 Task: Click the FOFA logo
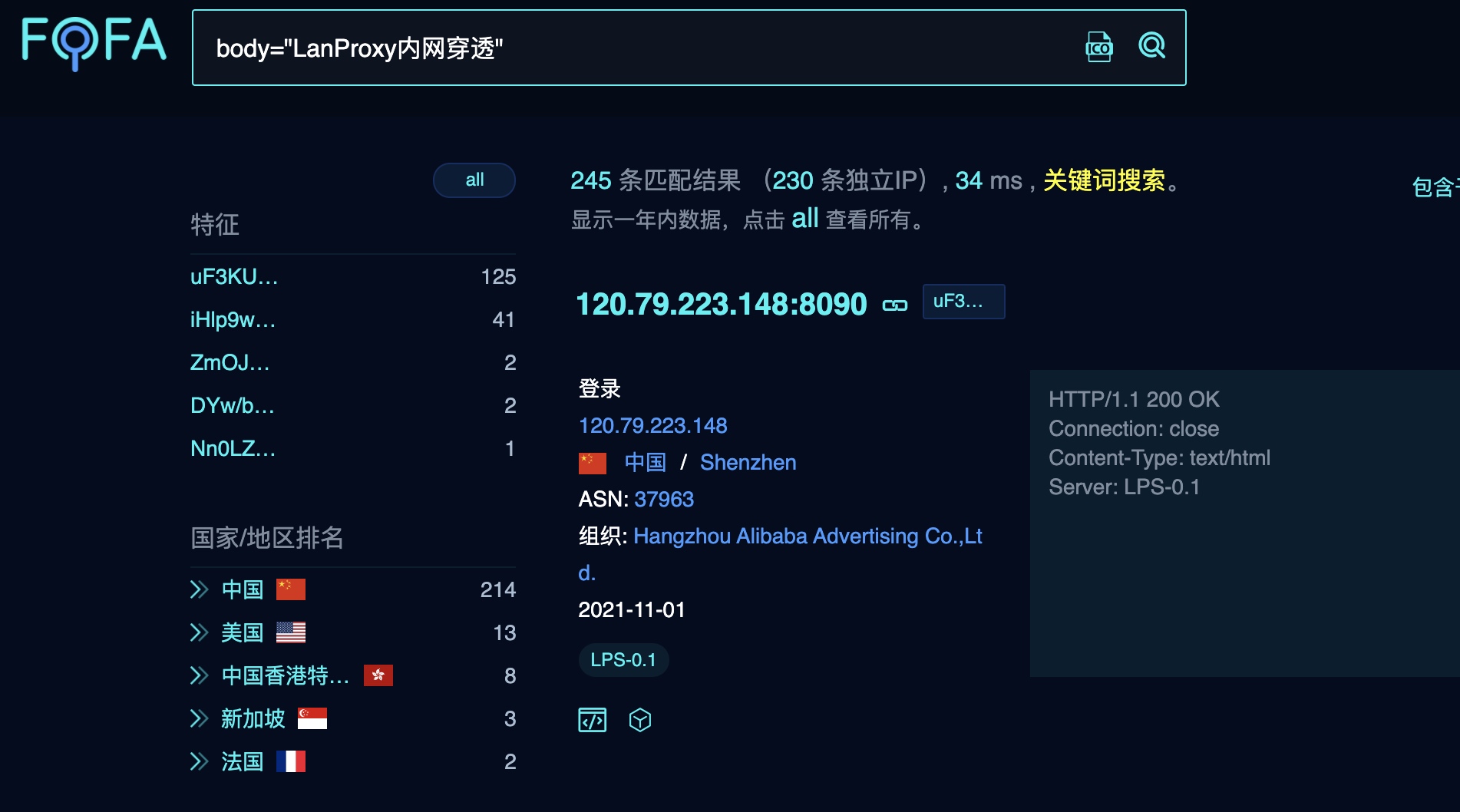pos(94,42)
